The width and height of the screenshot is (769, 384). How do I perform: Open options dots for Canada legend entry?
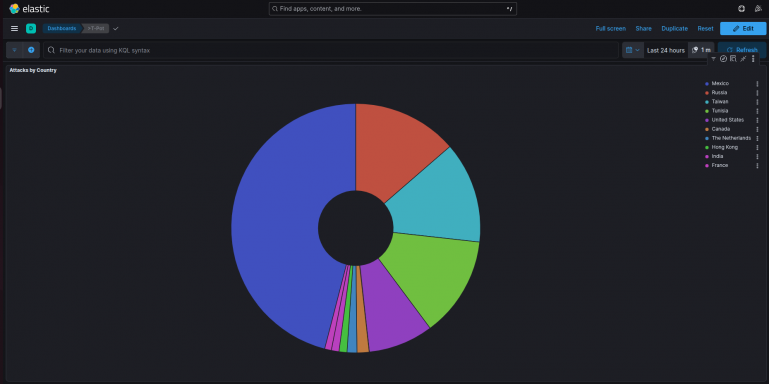[x=757, y=129]
